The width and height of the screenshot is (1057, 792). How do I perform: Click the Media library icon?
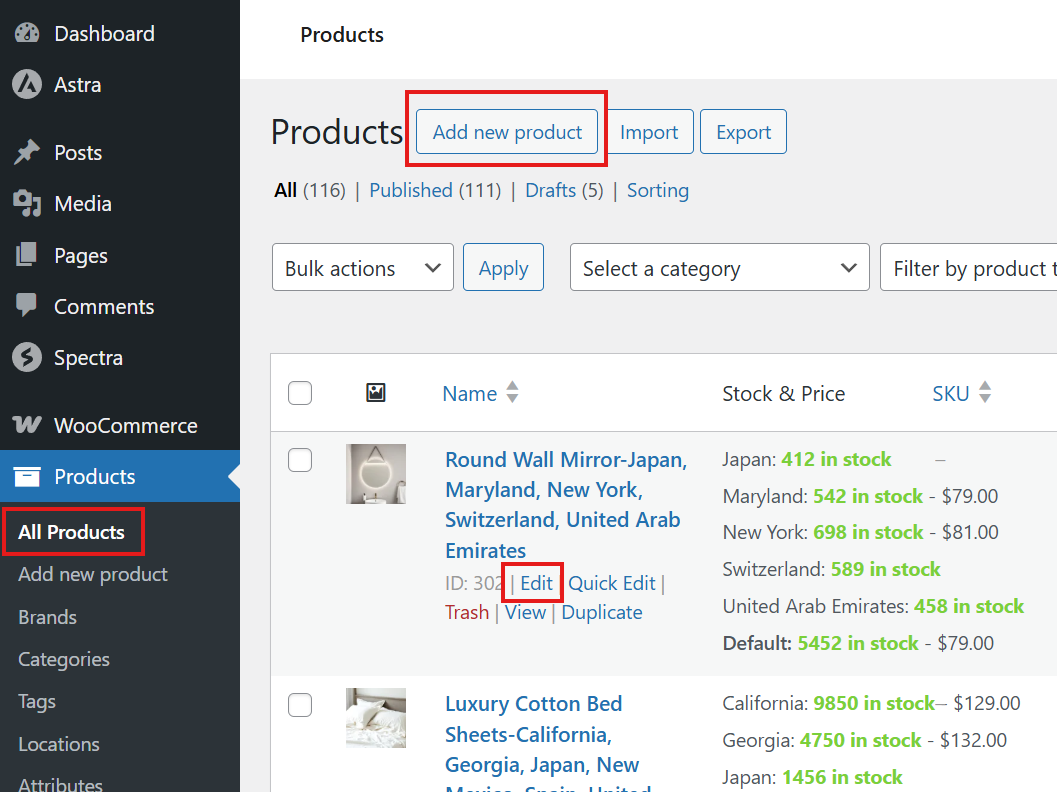[x=27, y=204]
